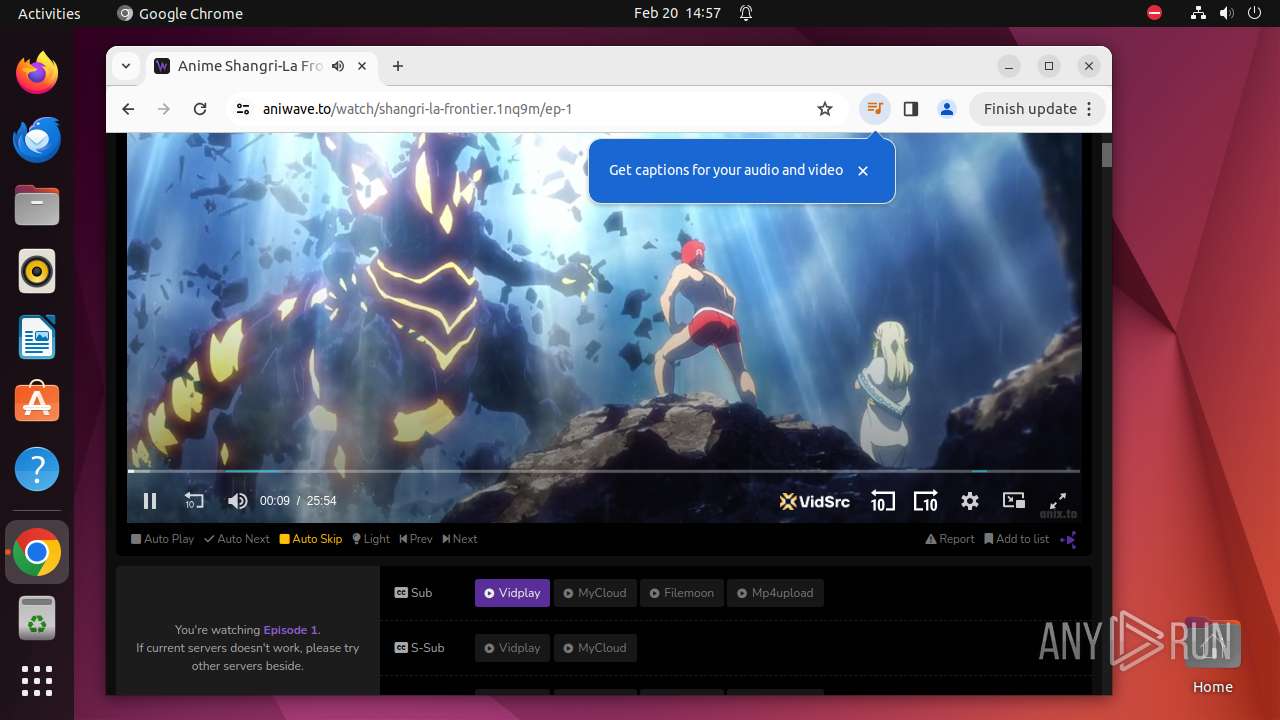
Task: Open Chrome profile avatar
Action: [947, 109]
